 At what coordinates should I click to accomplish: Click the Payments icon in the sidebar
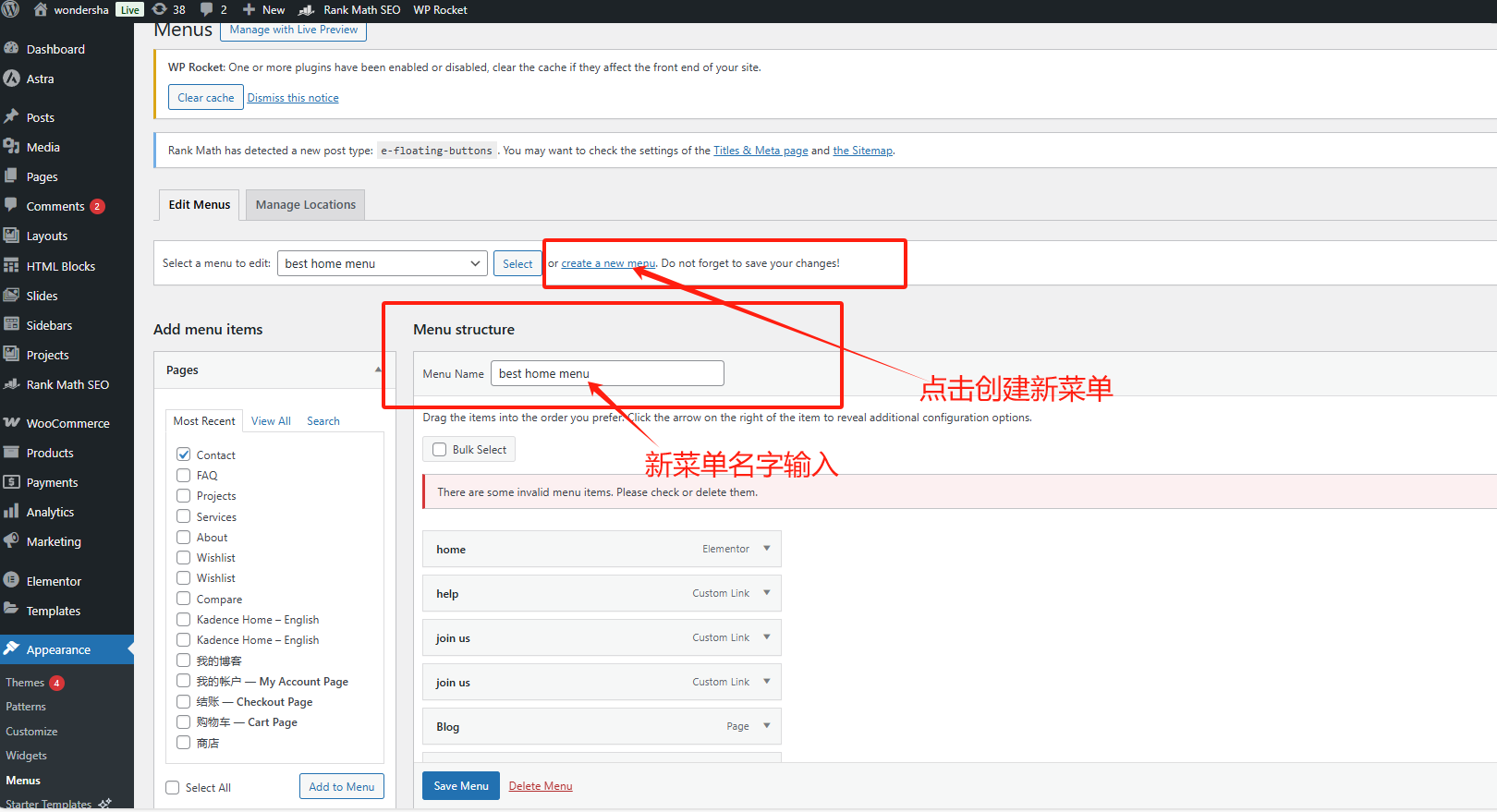click(x=11, y=481)
